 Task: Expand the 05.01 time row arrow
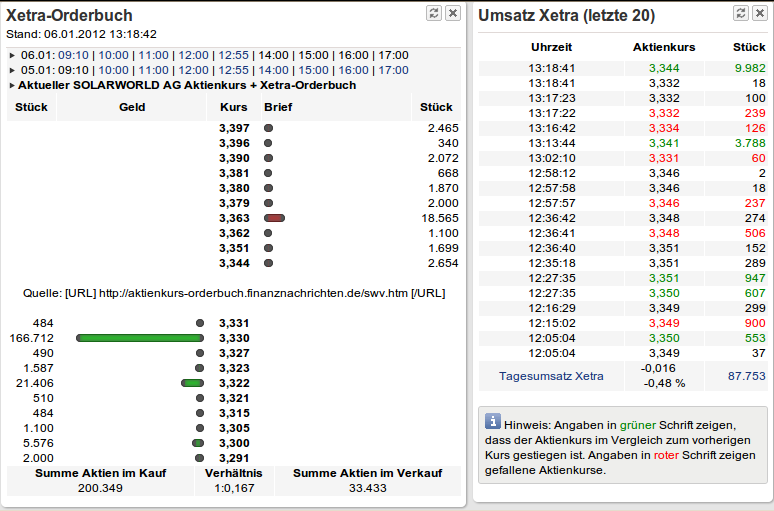[12, 70]
